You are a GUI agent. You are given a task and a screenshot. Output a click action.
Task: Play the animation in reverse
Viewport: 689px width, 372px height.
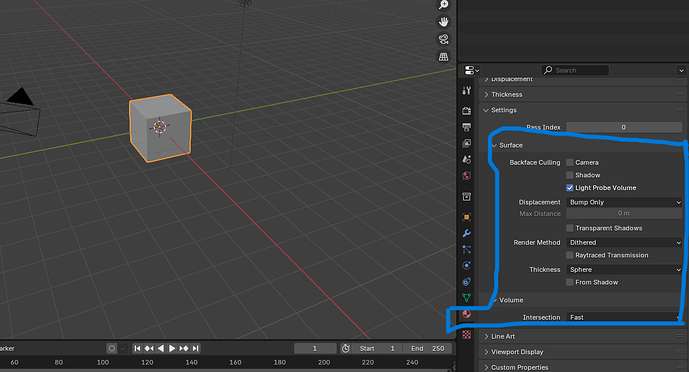click(x=161, y=348)
